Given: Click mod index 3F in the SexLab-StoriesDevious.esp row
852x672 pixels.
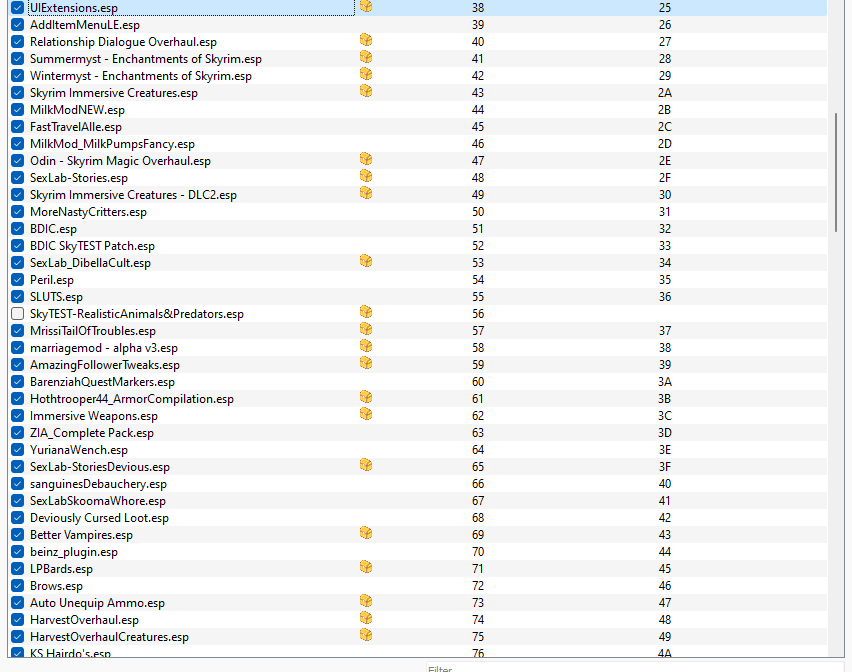Looking at the screenshot, I should click(665, 467).
